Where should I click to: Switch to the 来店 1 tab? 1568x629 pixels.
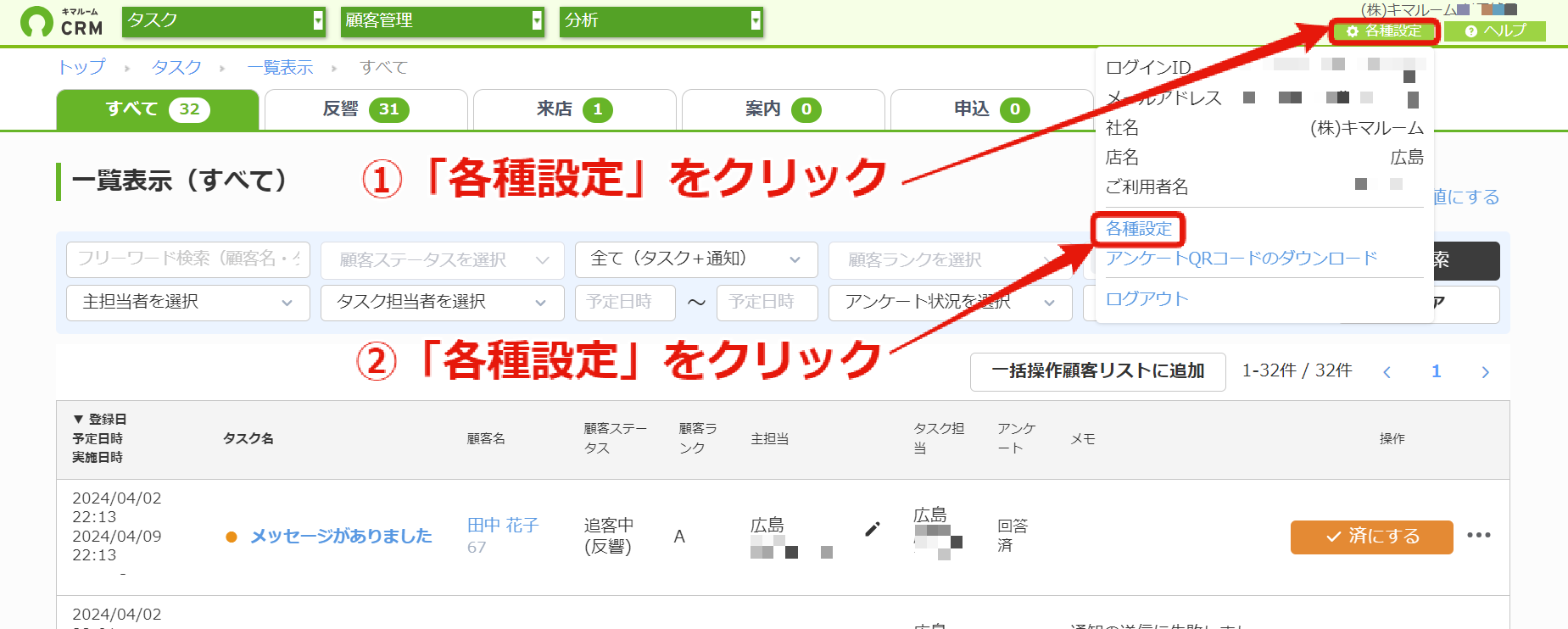point(575,109)
